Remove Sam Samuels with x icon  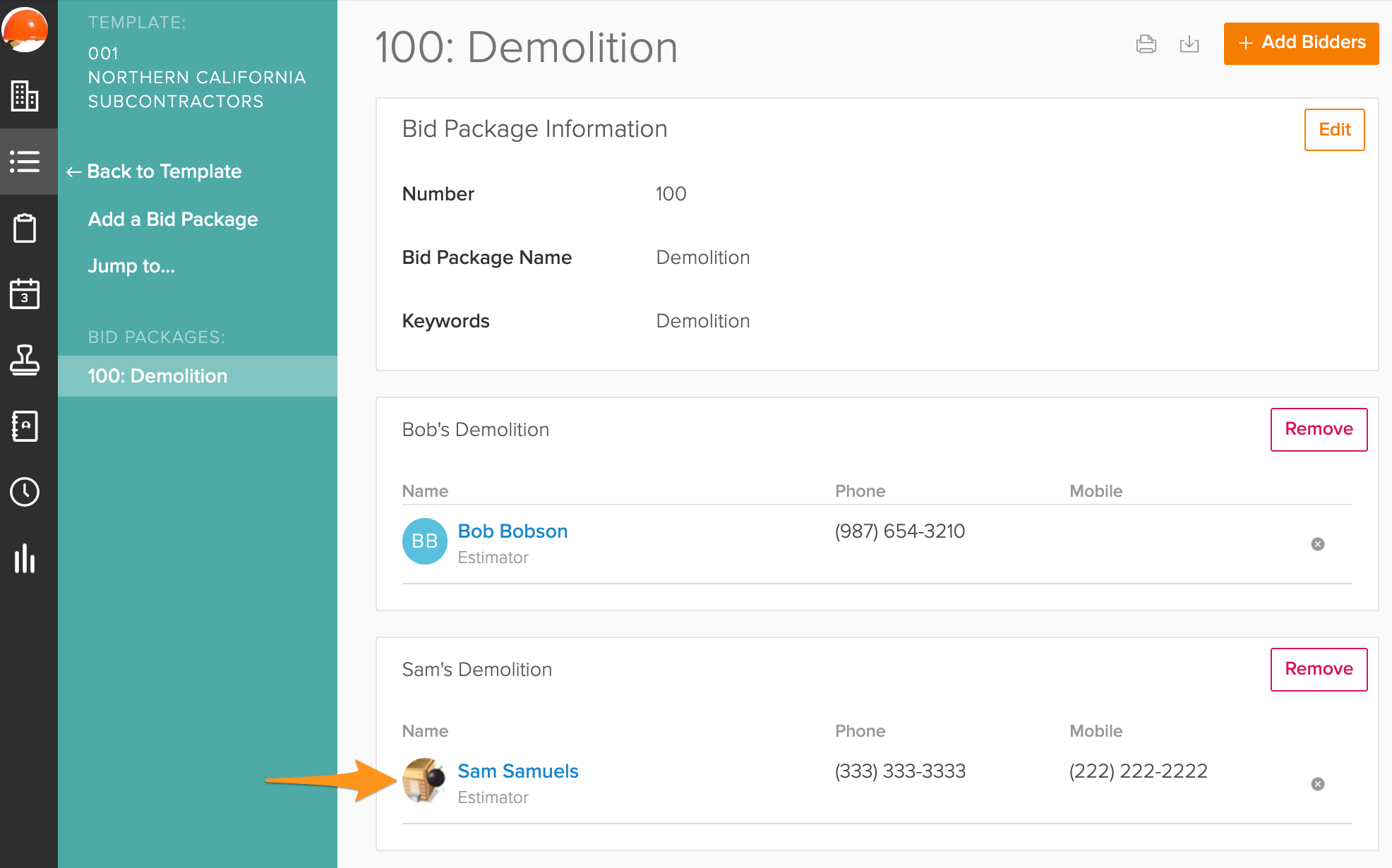pos(1317,784)
